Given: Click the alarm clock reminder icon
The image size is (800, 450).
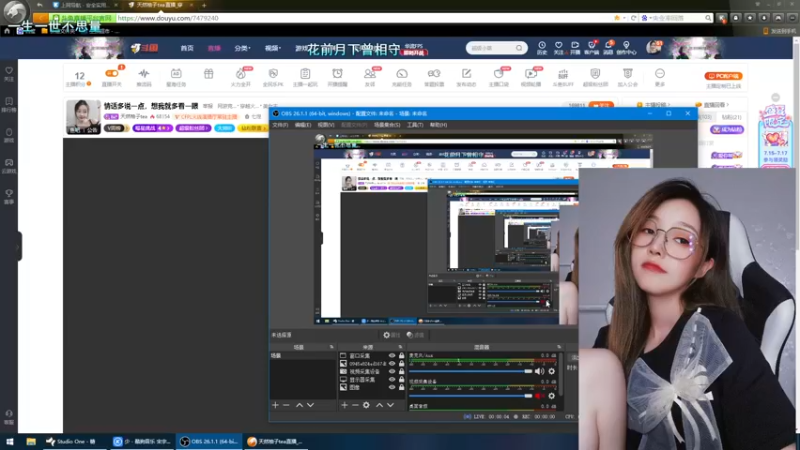Looking at the screenshot, I should point(337,73).
